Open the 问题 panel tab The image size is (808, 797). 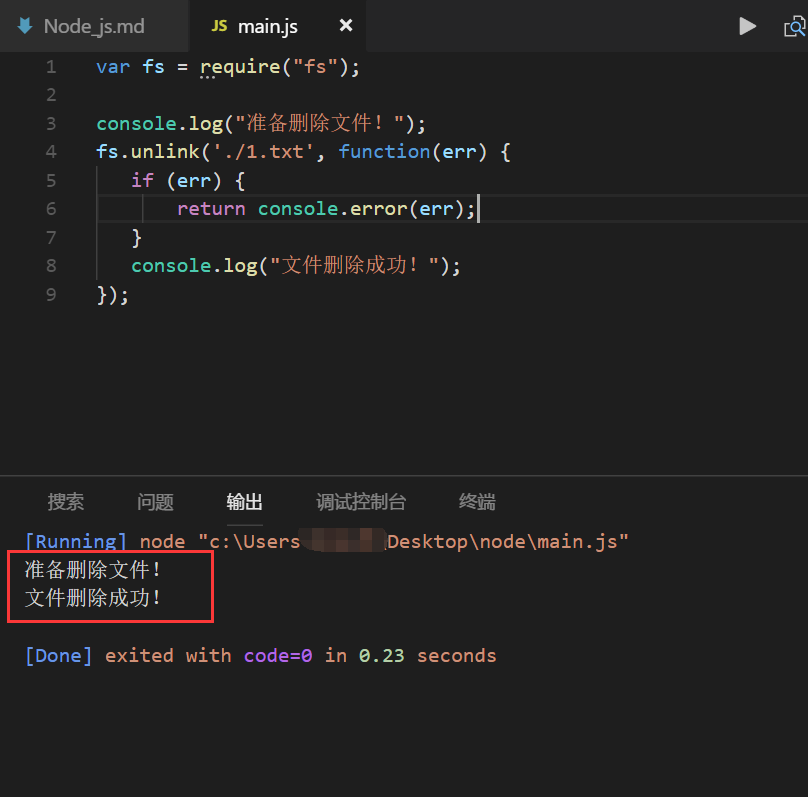(x=155, y=502)
